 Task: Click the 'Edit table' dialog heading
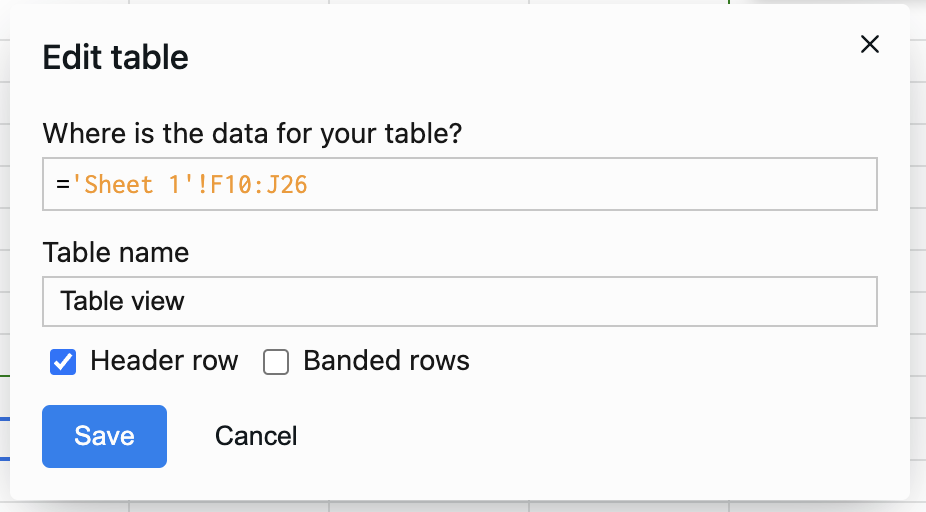coord(115,57)
